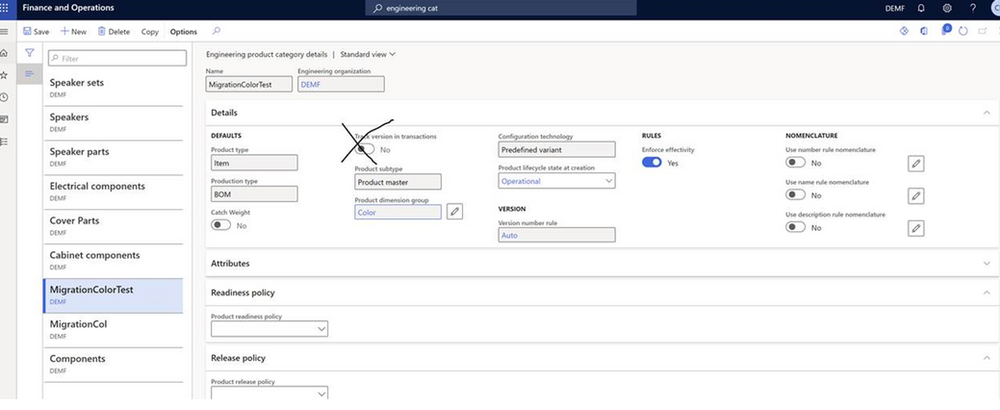Click the list Filter input field

(117, 58)
